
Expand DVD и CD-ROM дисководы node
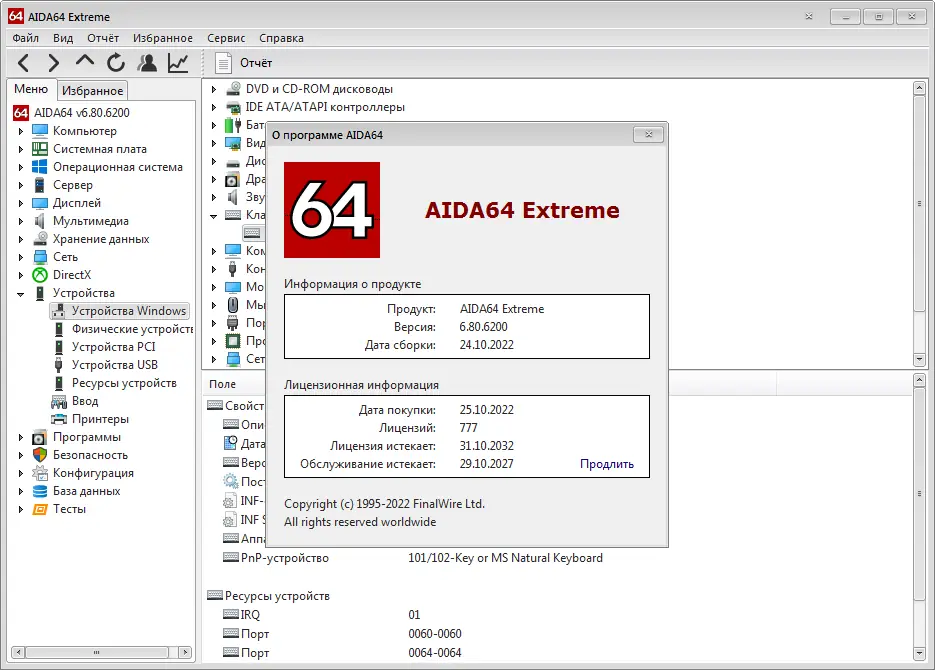click(x=213, y=89)
